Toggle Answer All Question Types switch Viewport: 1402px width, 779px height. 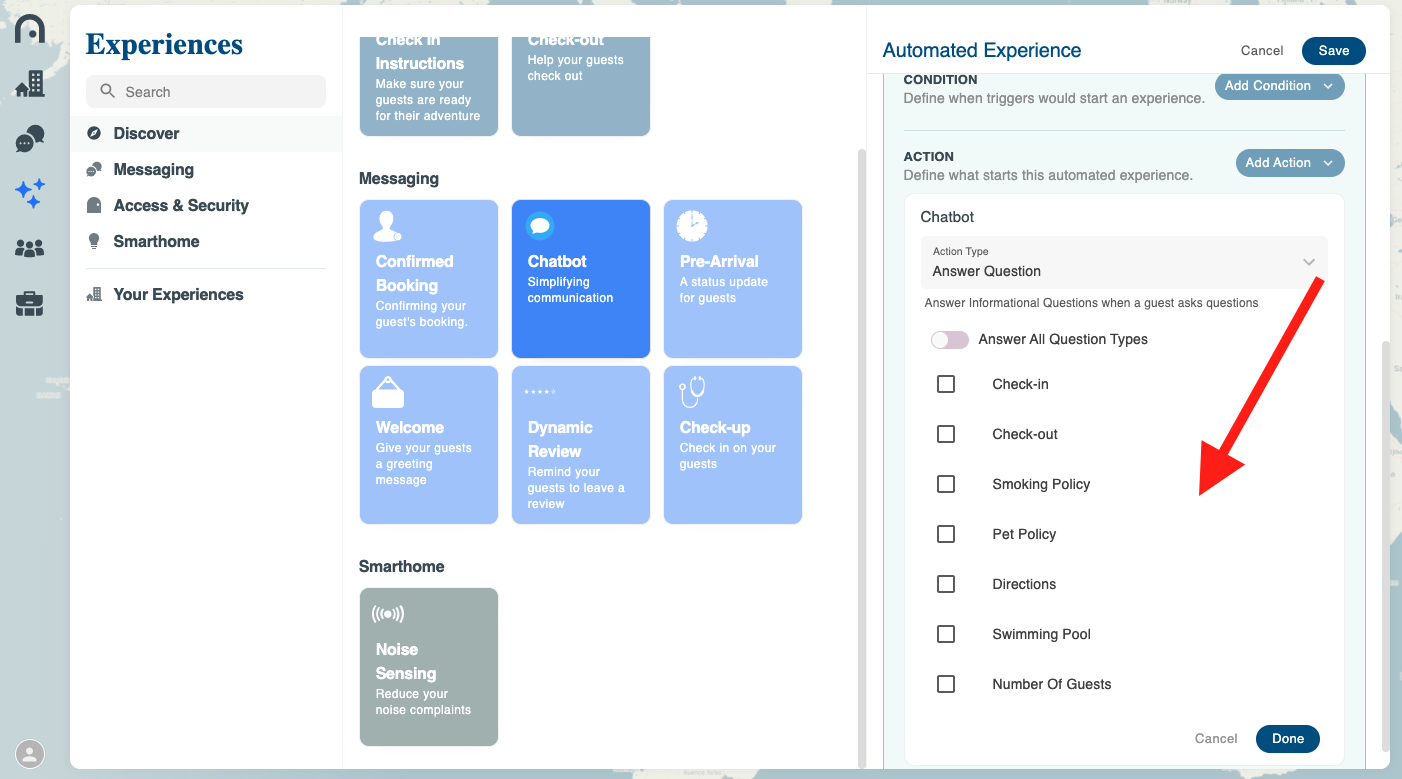pos(949,340)
